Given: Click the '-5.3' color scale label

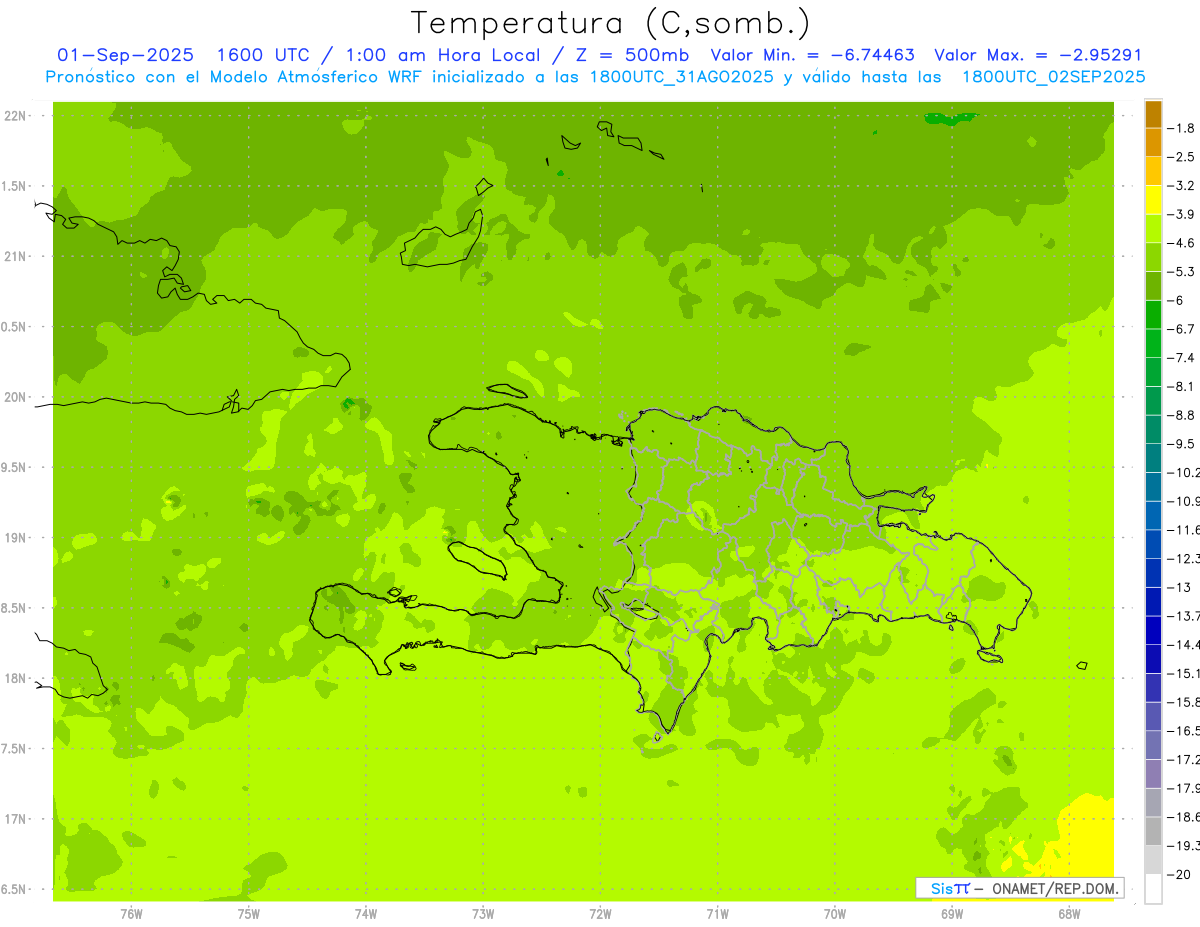Looking at the screenshot, I should (1182, 272).
